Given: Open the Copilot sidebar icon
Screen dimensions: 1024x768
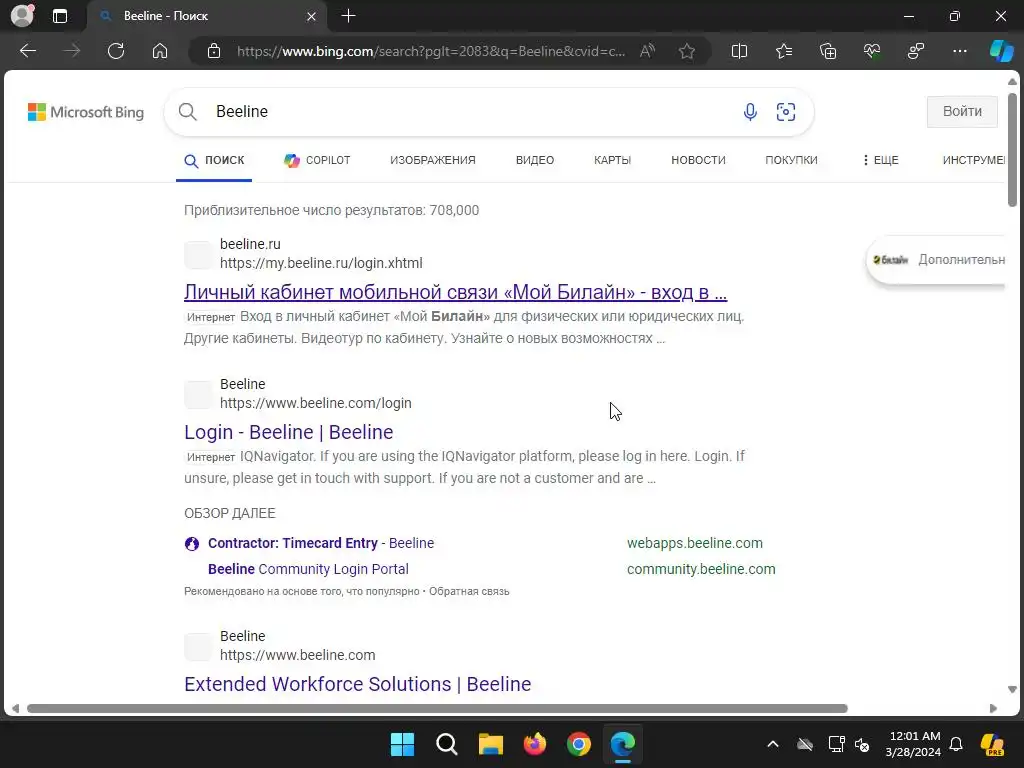Looking at the screenshot, I should [x=1001, y=51].
